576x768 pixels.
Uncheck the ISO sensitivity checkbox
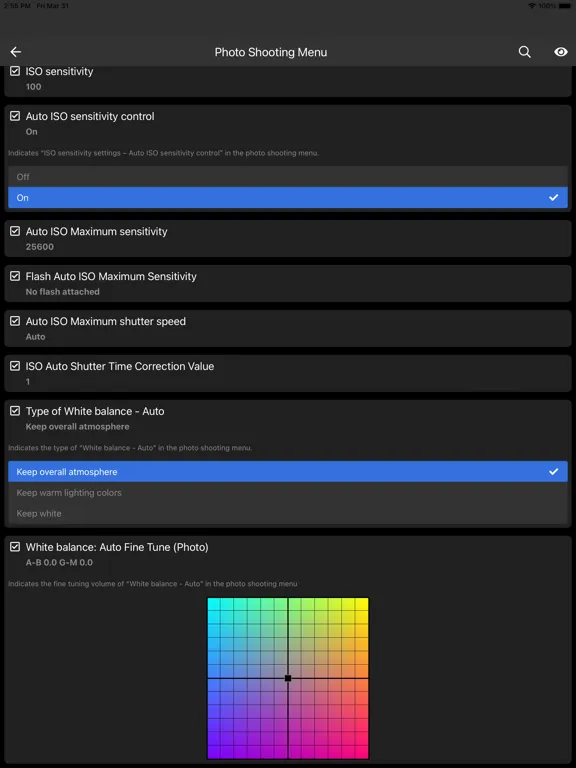pos(15,71)
